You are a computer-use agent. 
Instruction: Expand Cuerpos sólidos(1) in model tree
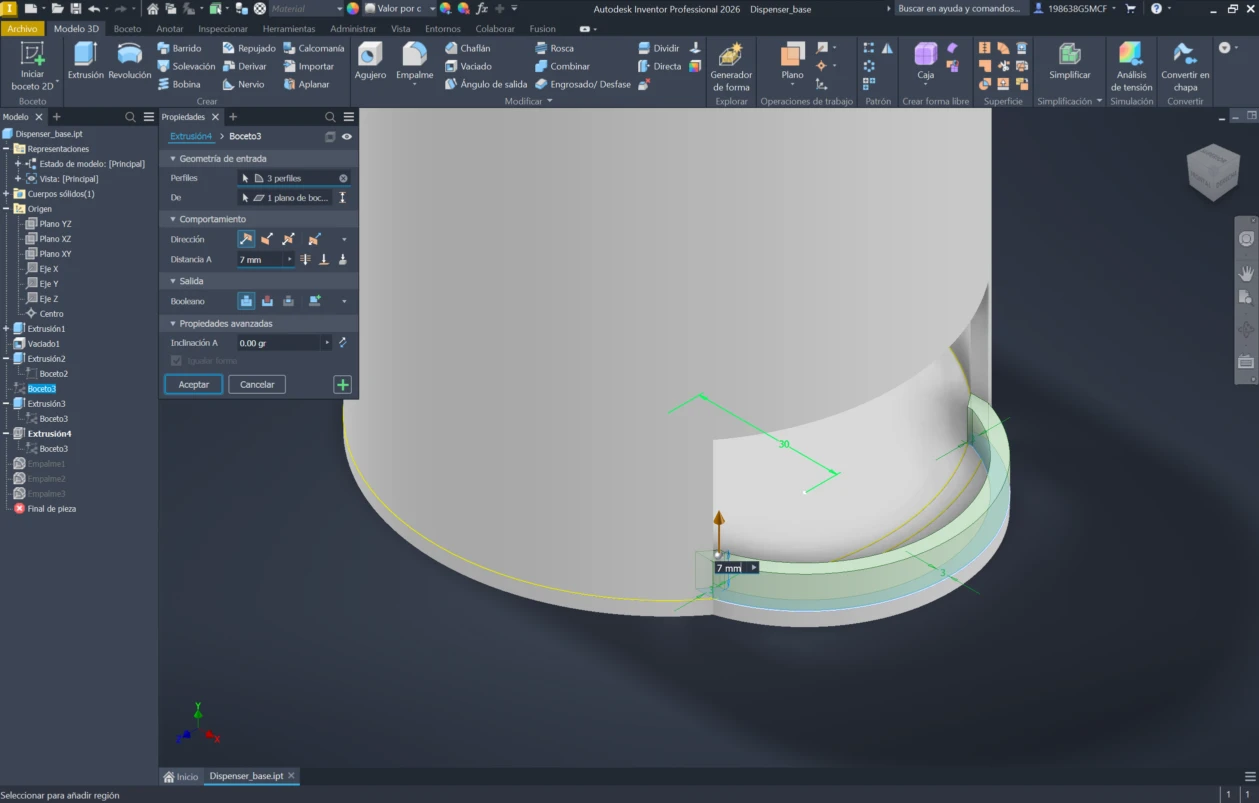6,194
